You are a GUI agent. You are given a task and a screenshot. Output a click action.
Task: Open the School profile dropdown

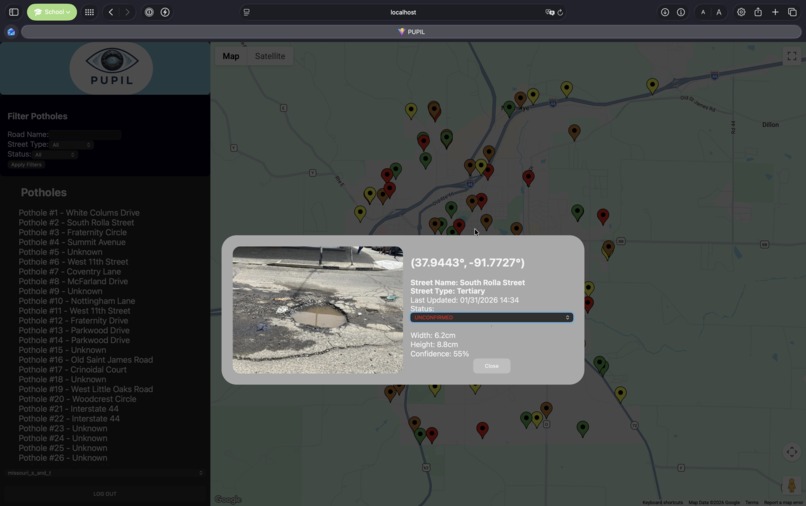52,12
